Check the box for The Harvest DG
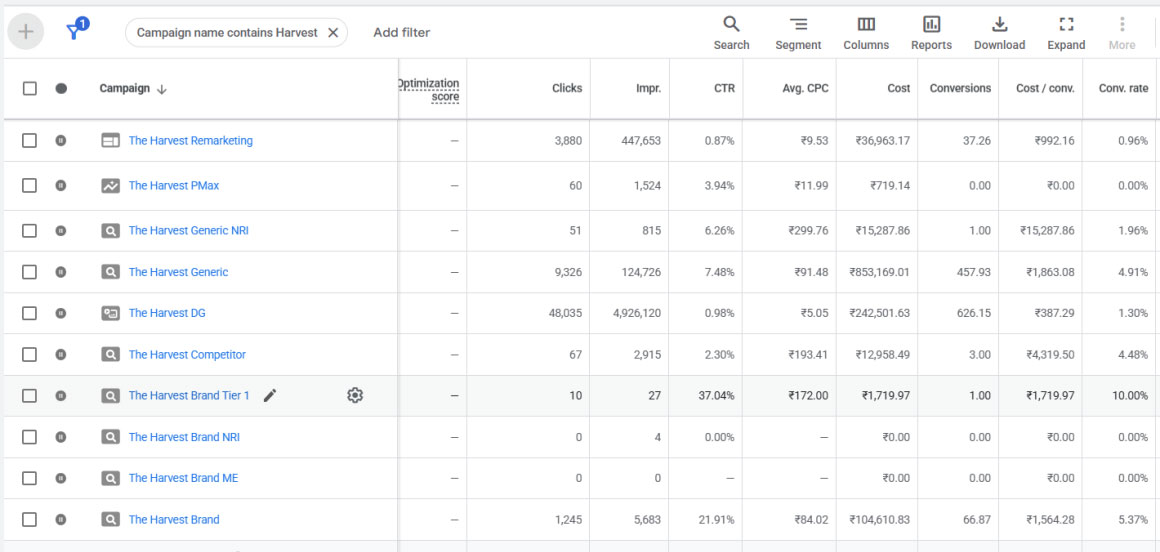 [30, 313]
